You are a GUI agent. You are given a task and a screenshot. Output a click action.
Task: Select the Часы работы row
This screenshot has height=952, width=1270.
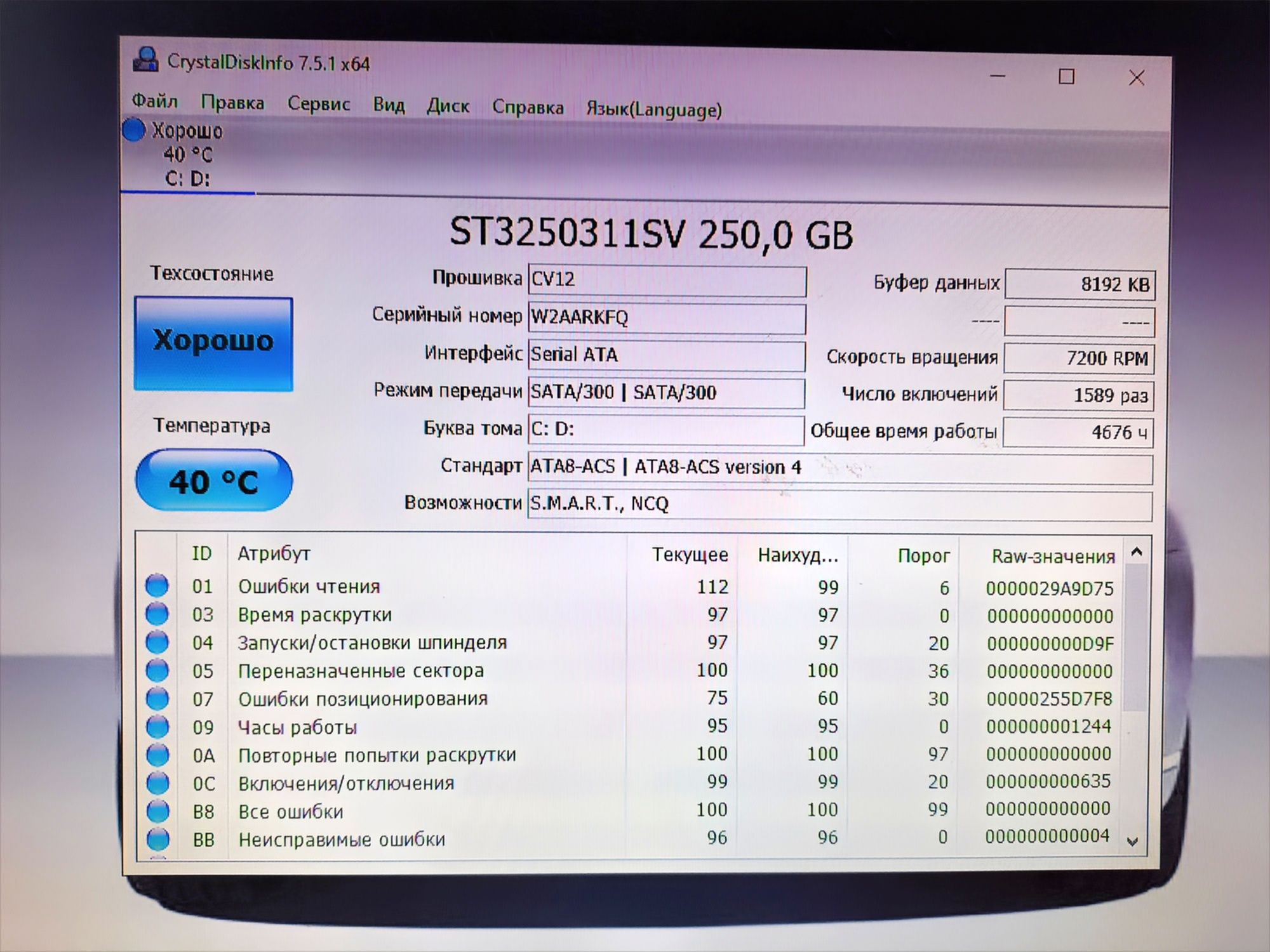click(631, 727)
